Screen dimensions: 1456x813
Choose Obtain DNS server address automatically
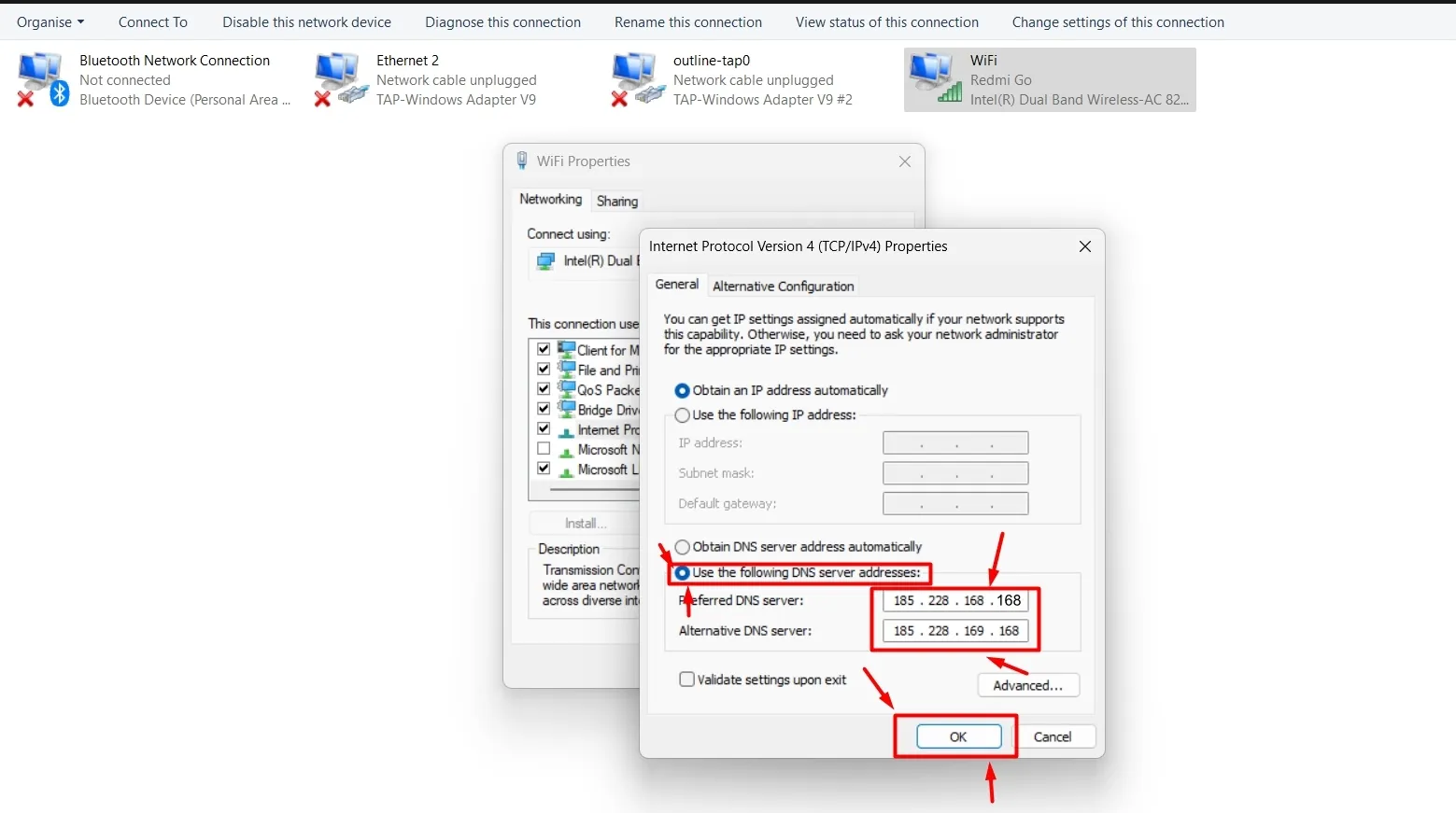pos(683,547)
